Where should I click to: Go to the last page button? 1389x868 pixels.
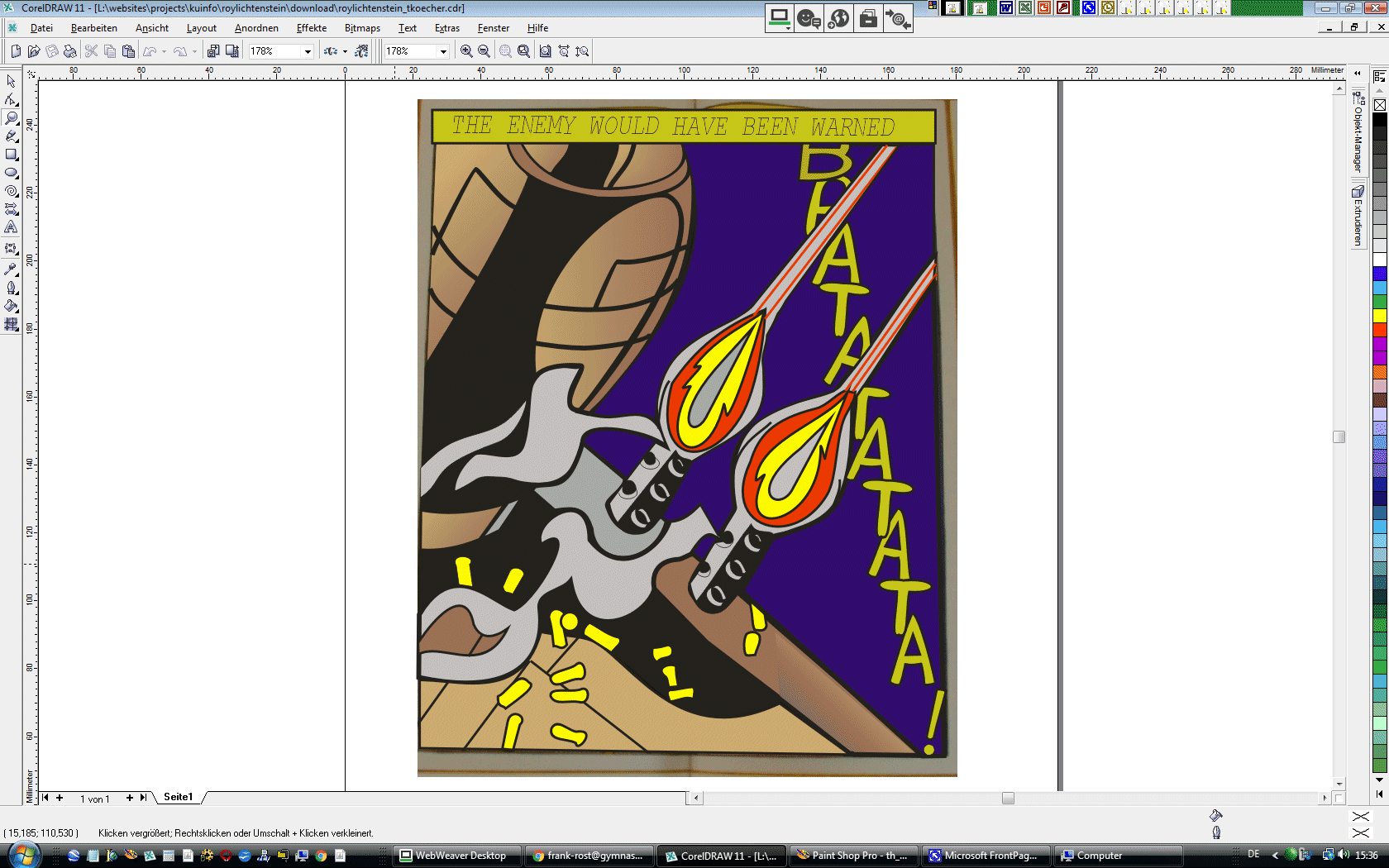click(143, 798)
